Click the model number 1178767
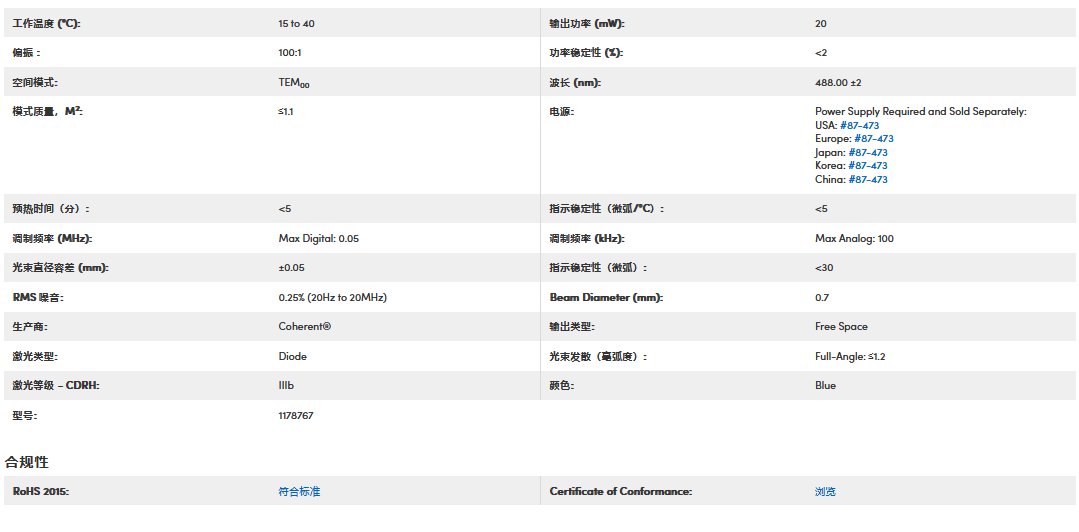1079x532 pixels. click(x=296, y=415)
